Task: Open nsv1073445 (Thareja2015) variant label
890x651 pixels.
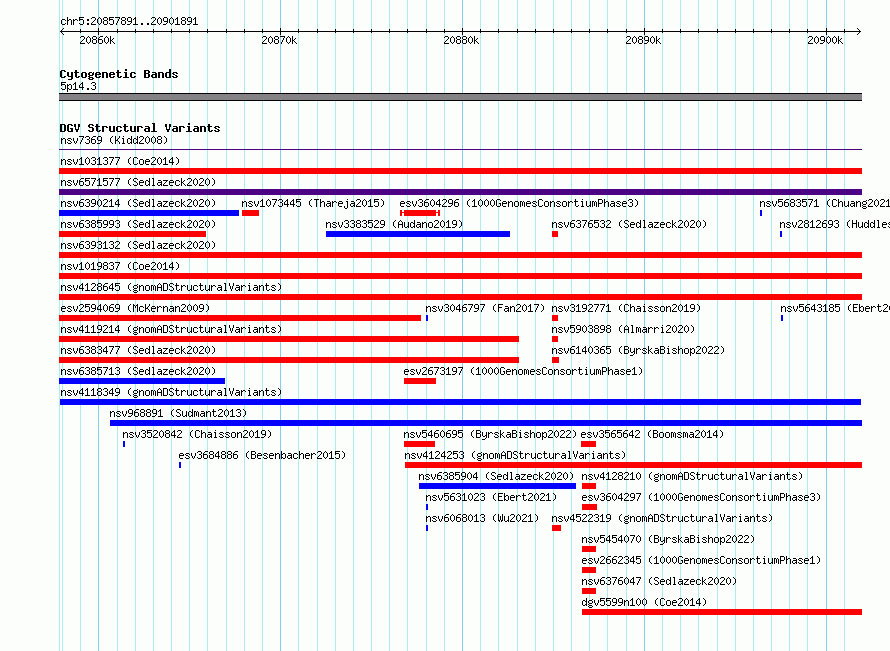Action: pyautogui.click(x=313, y=203)
